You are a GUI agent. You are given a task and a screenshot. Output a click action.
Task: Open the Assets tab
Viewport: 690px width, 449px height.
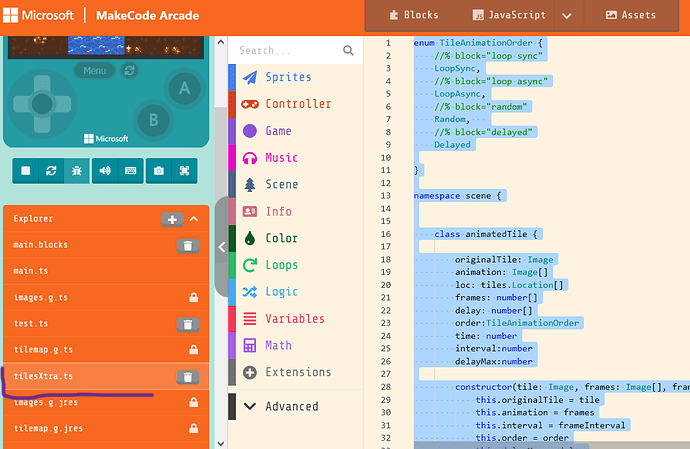(x=631, y=15)
